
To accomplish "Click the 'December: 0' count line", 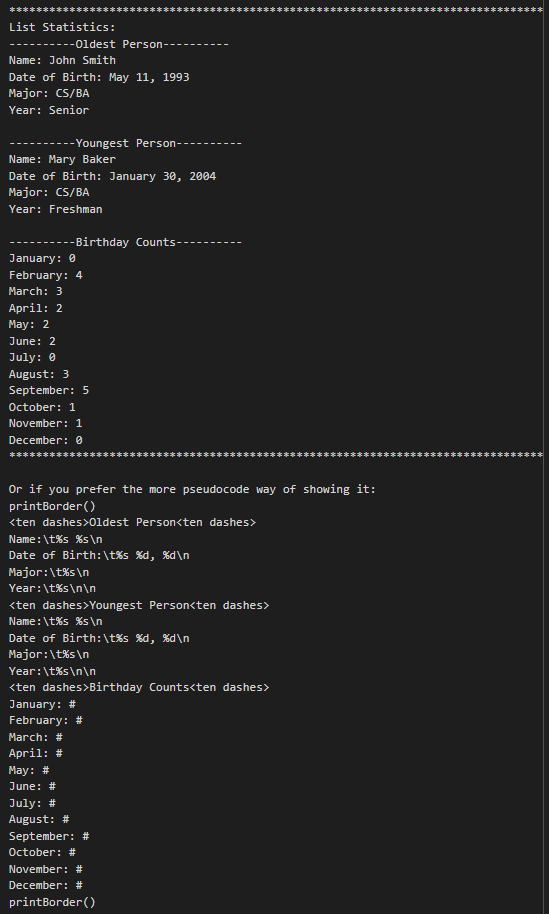I will pos(45,440).
